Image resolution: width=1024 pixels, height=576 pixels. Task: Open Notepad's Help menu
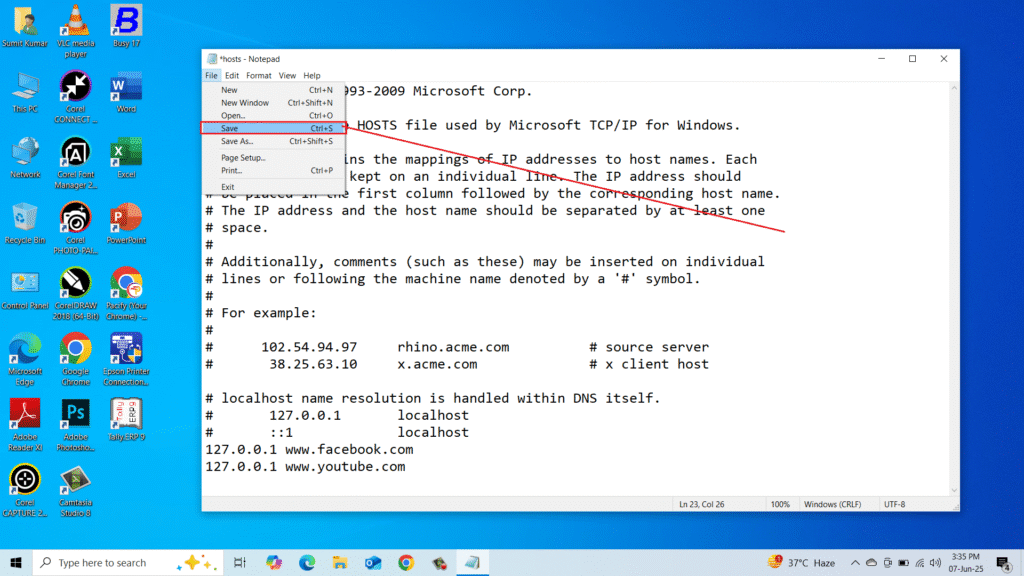[x=312, y=76]
